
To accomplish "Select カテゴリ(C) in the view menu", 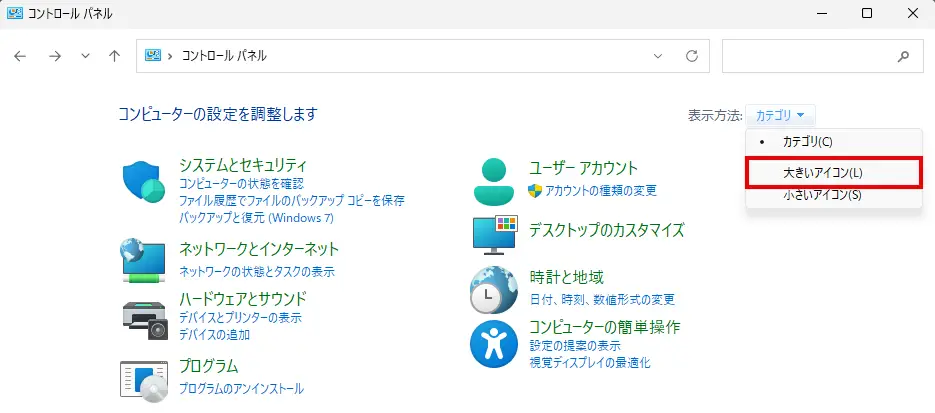I will (834, 142).
